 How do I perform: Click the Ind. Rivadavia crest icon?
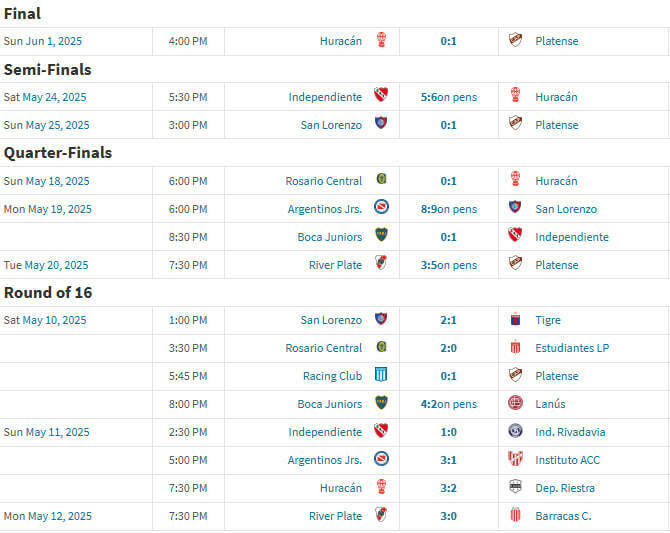(515, 432)
